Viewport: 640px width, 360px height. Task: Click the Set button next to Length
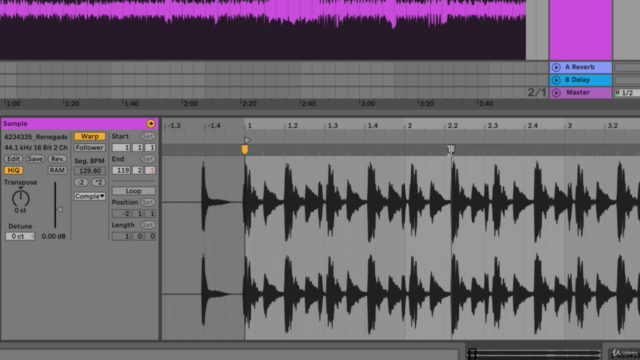click(148, 225)
